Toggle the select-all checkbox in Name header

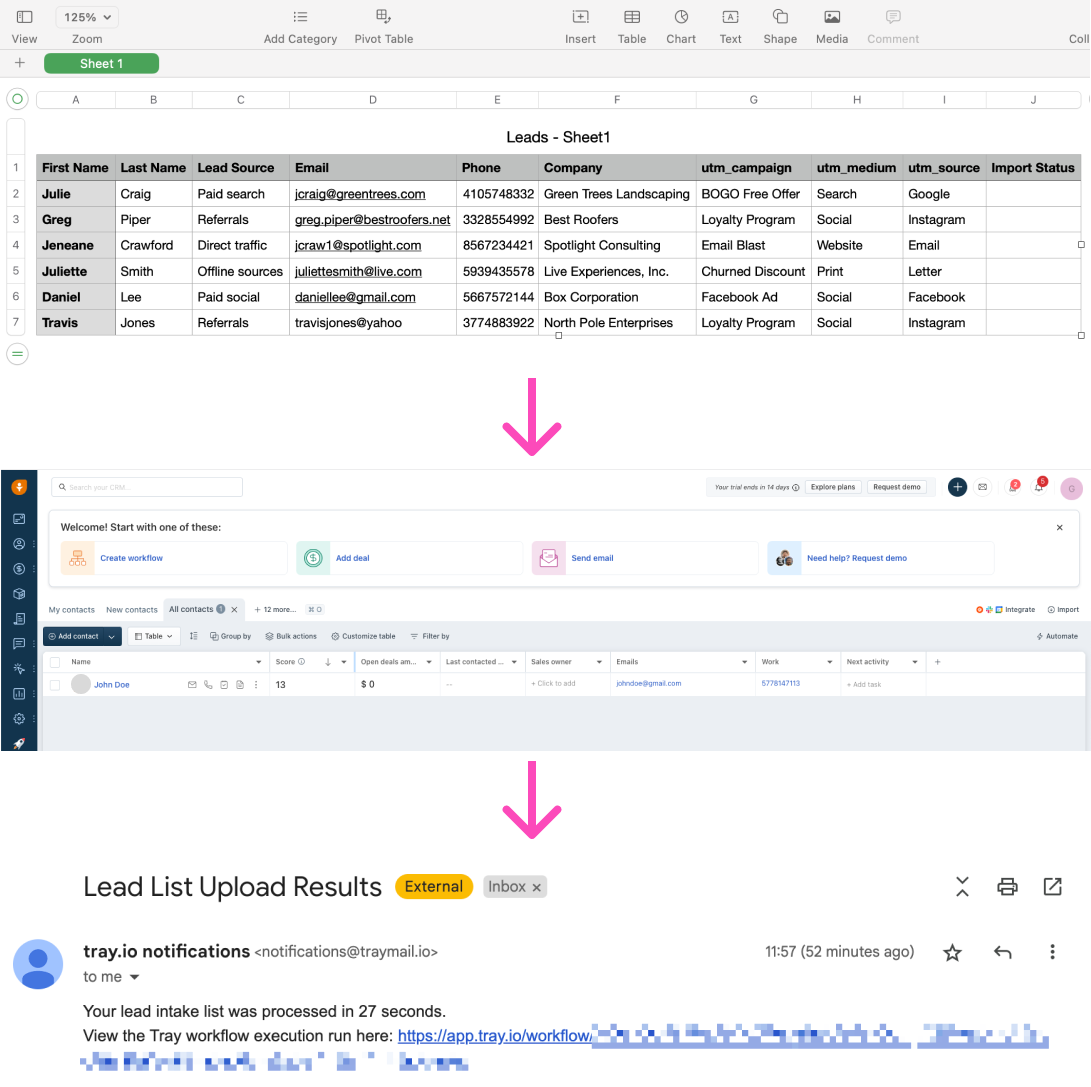55,662
